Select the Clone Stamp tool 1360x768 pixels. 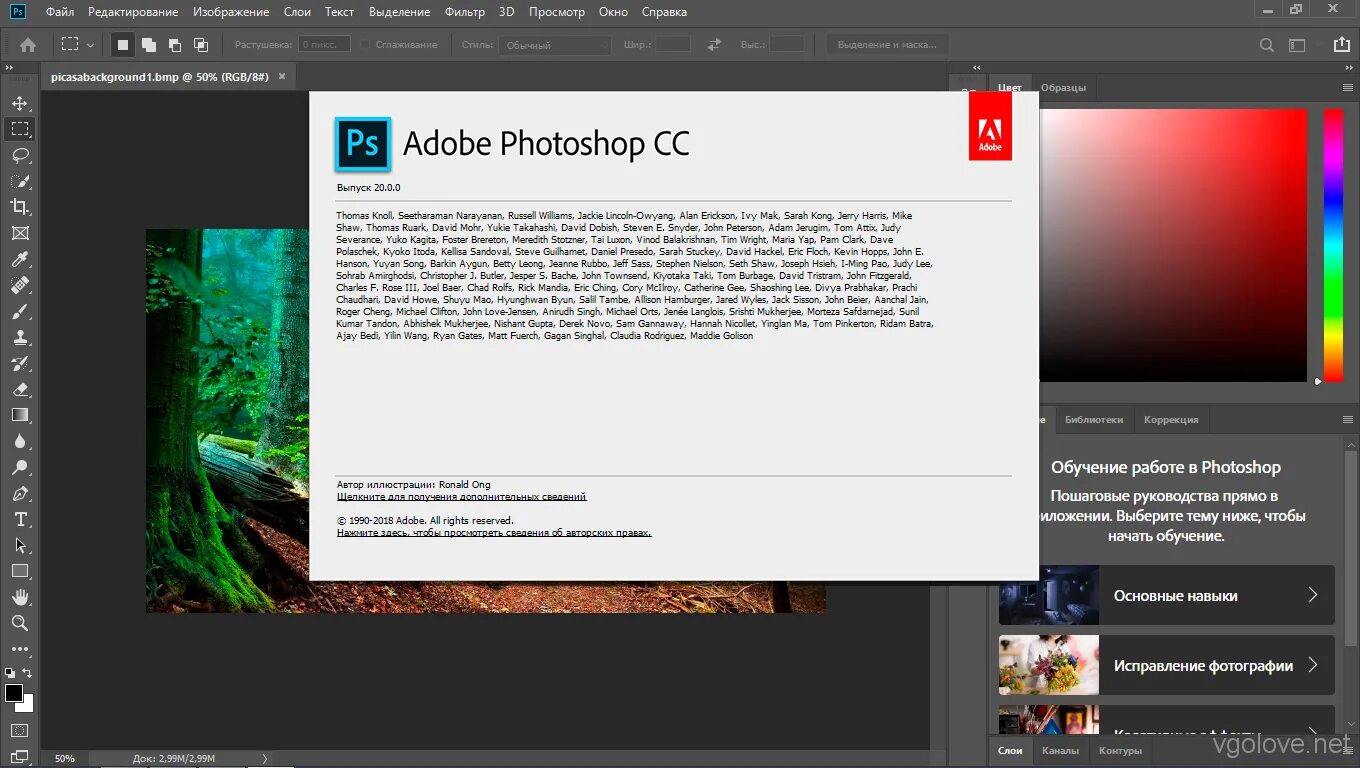(20, 337)
